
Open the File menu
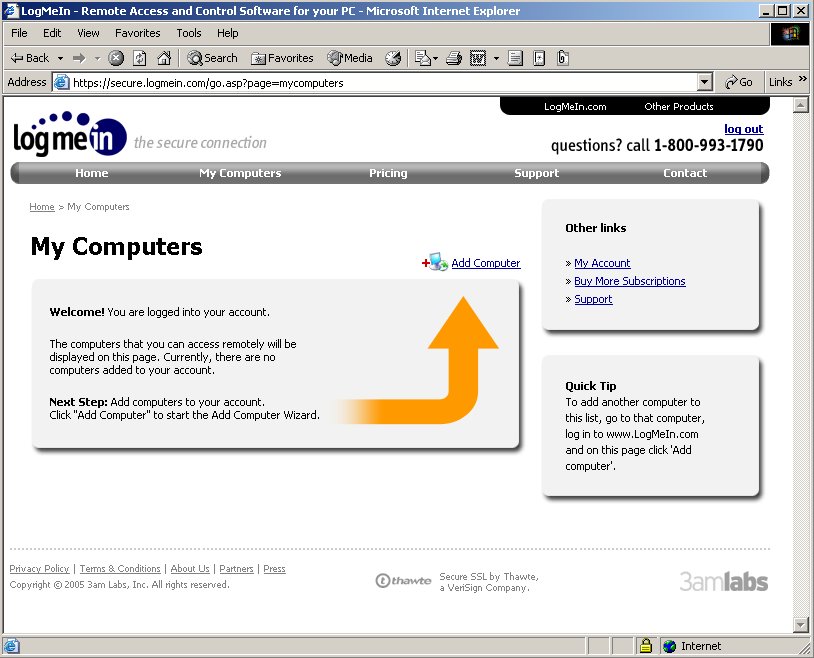(19, 33)
